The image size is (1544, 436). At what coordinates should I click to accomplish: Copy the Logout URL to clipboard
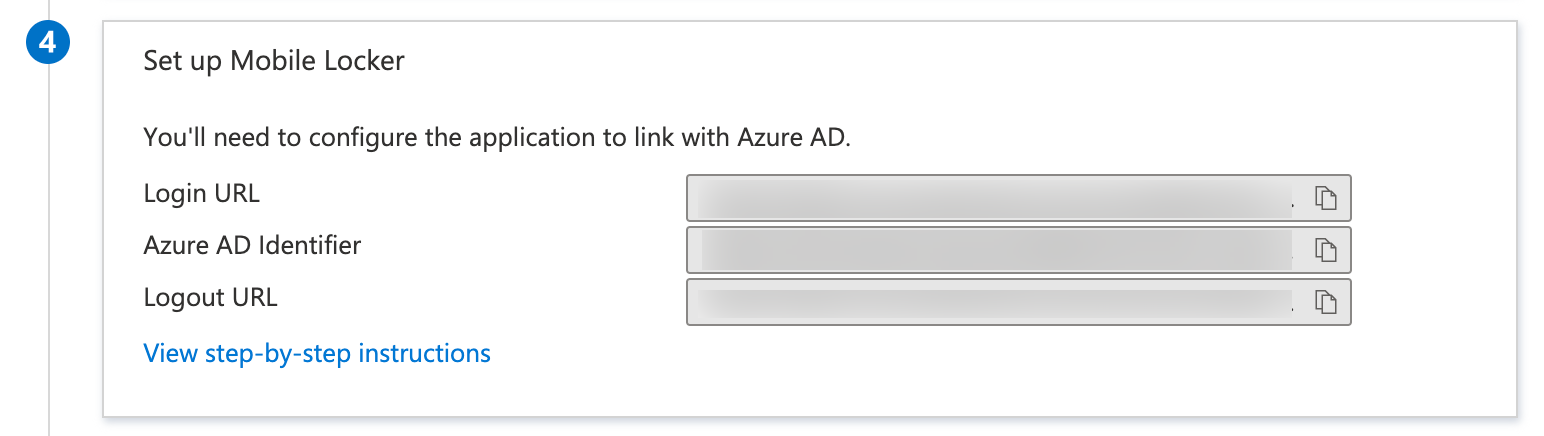point(1325,302)
